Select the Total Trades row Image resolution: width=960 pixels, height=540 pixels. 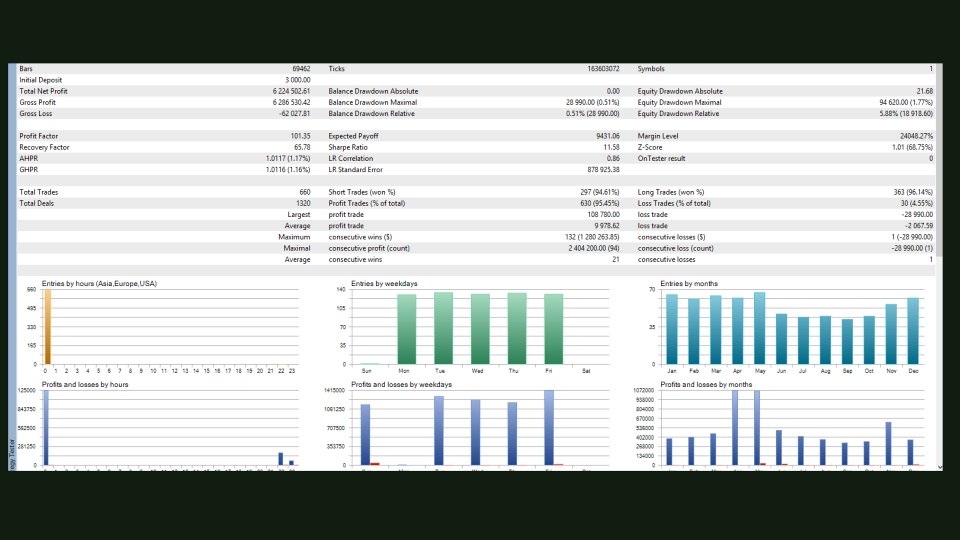pyautogui.click(x=165, y=192)
